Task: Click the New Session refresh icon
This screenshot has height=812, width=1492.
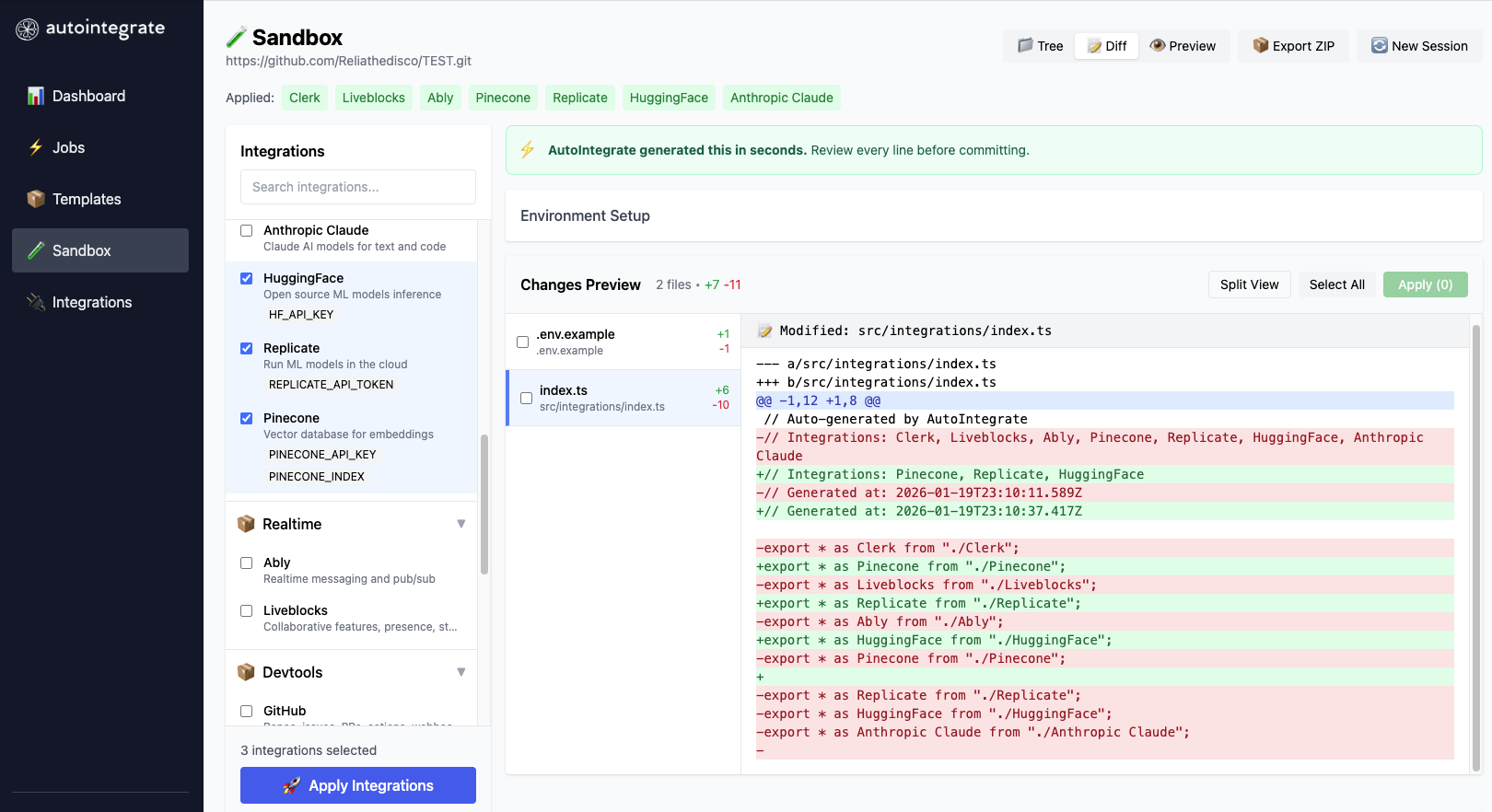Action: [1380, 45]
